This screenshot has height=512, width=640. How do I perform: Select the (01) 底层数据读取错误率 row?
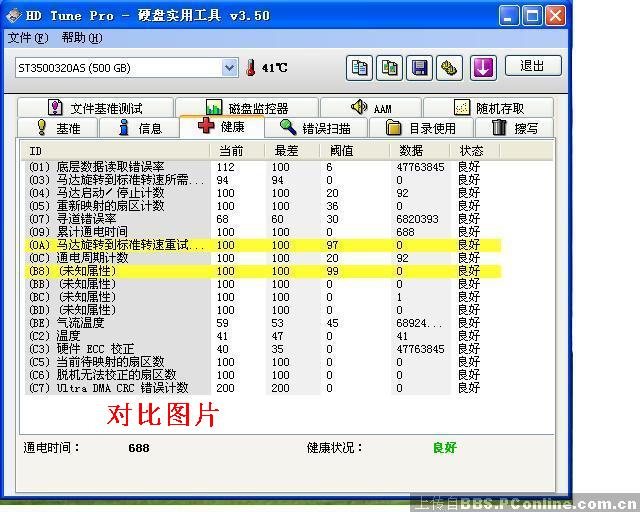tap(262, 167)
